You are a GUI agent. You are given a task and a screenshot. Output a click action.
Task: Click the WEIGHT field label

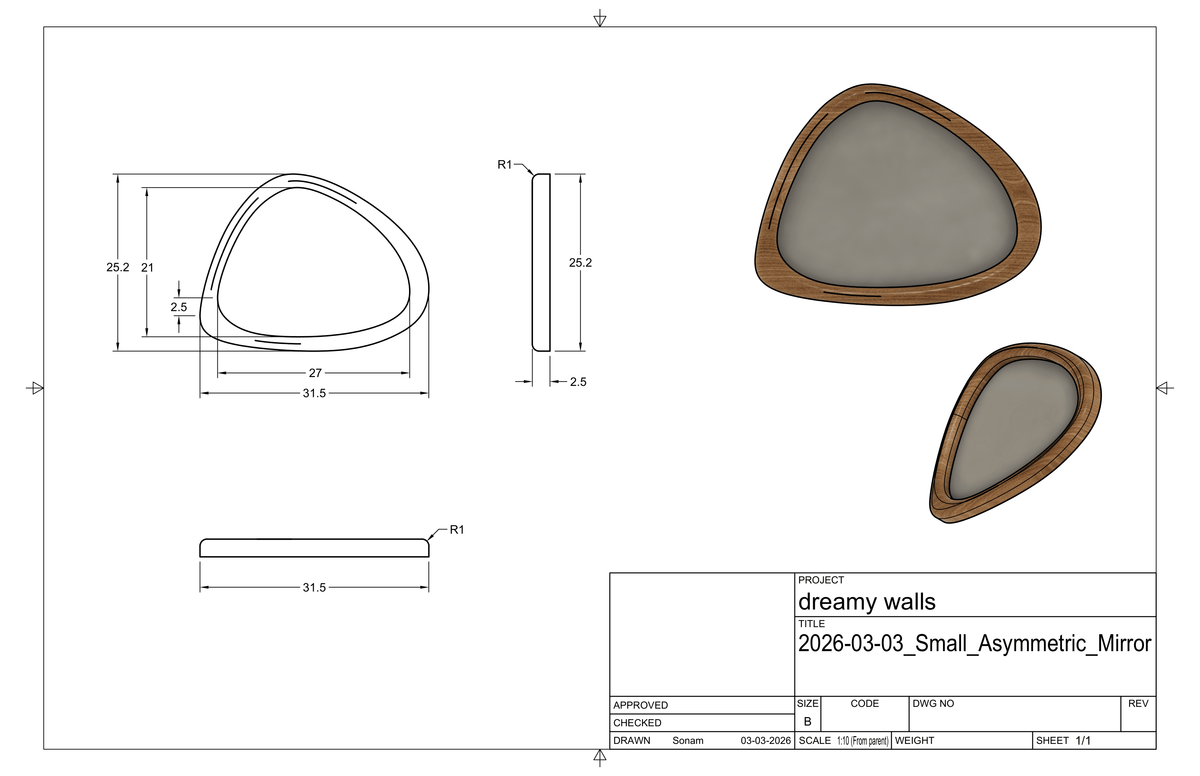point(914,740)
